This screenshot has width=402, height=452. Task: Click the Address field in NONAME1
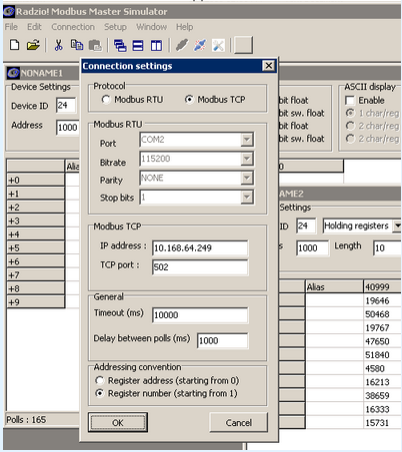tap(68, 127)
